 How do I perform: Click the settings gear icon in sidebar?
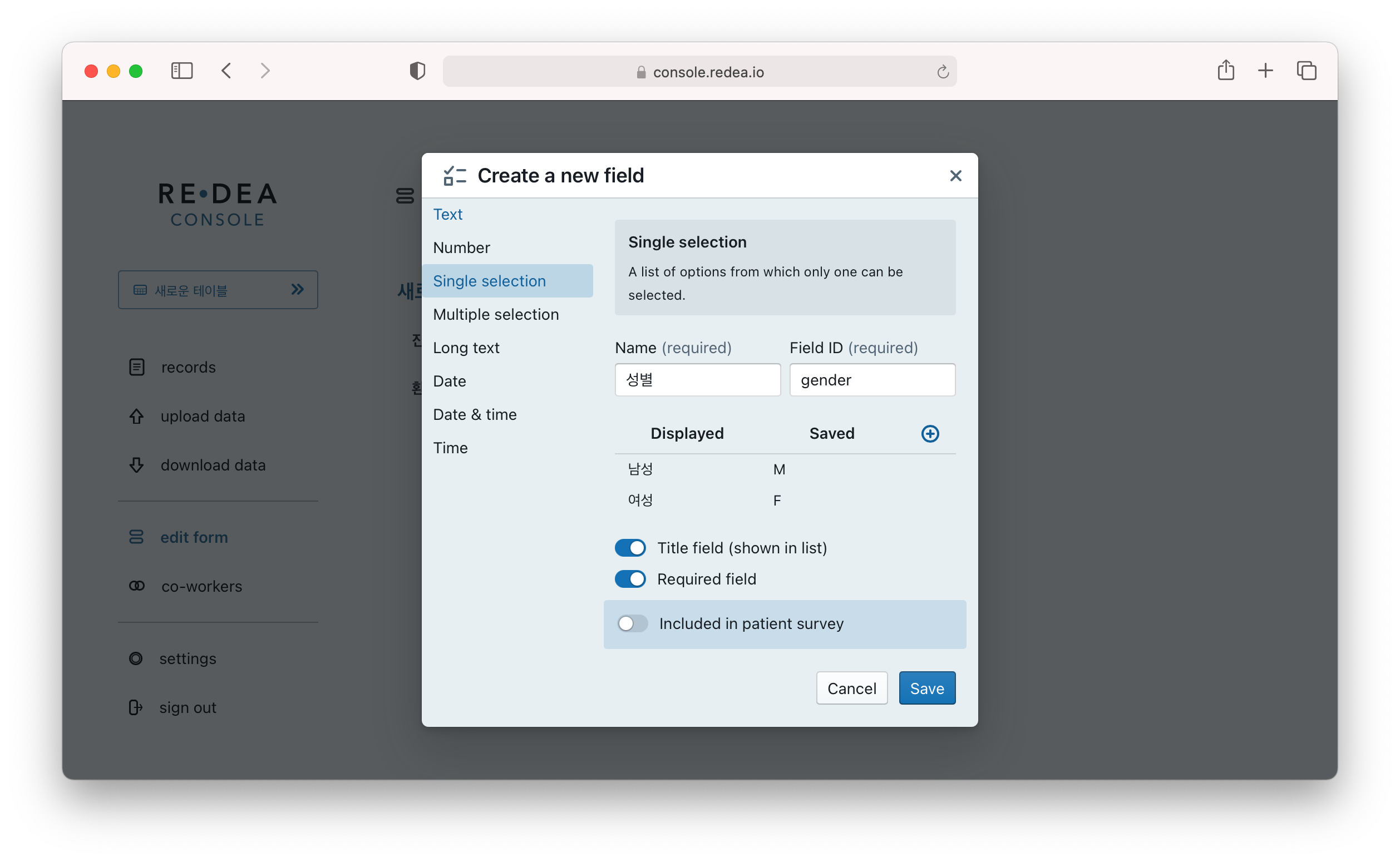[136, 658]
